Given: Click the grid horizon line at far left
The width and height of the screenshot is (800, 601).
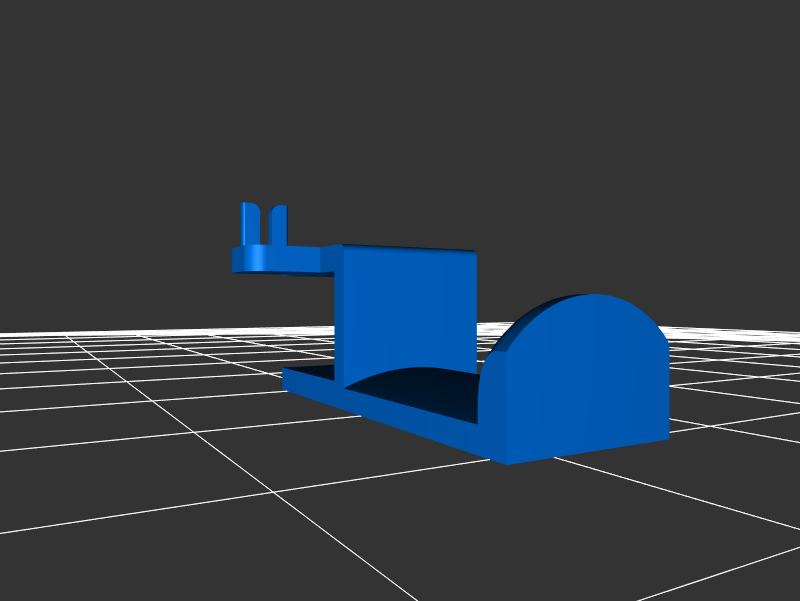Looking at the screenshot, I should [x=20, y=333].
